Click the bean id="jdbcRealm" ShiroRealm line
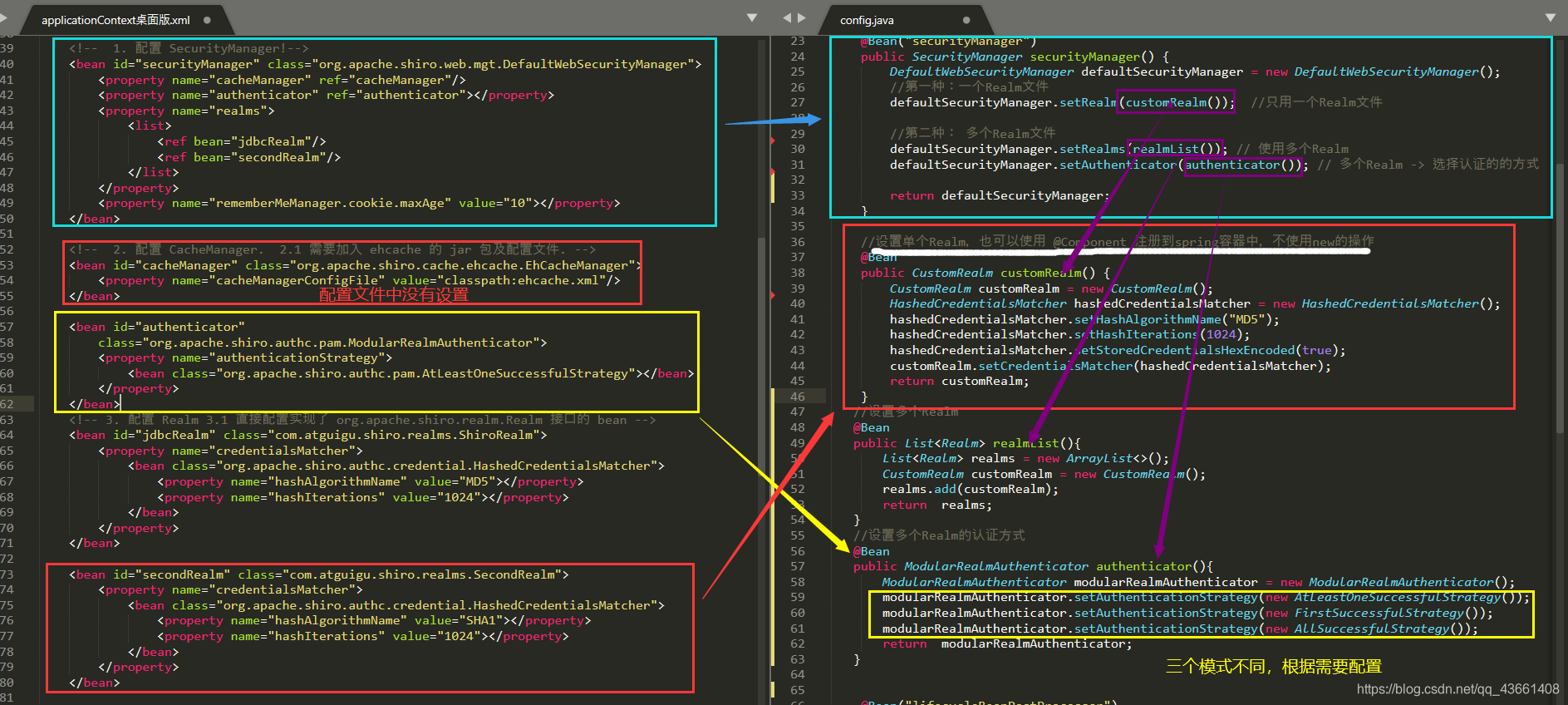 (308, 435)
